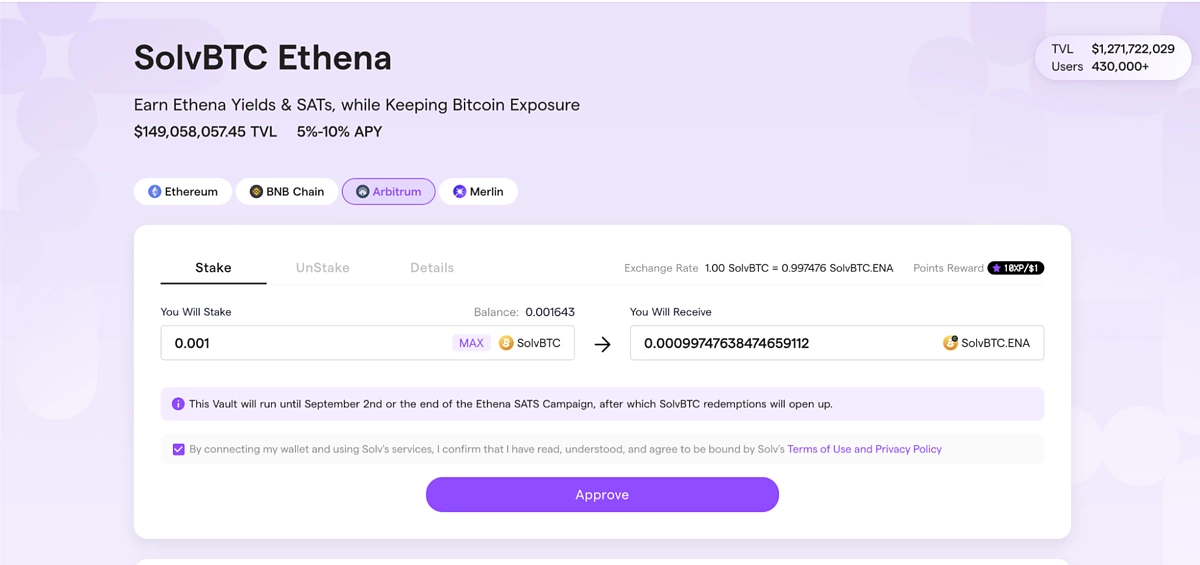Switch to the UnStake tab
The image size is (1200, 565).
pyautogui.click(x=323, y=268)
